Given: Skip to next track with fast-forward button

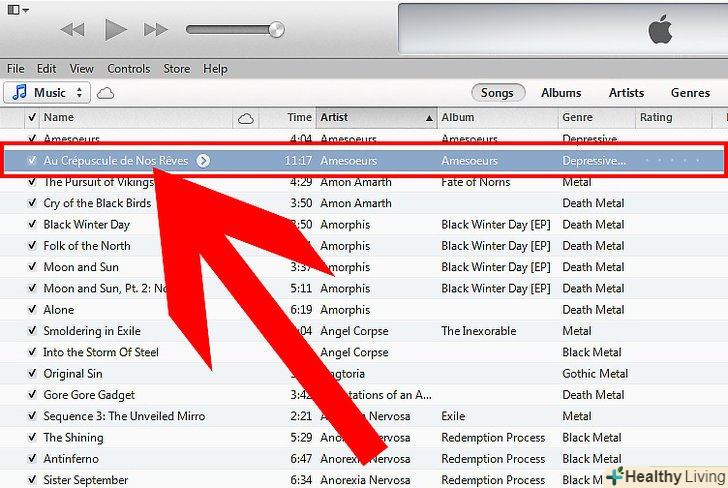Looking at the screenshot, I should click(x=155, y=30).
